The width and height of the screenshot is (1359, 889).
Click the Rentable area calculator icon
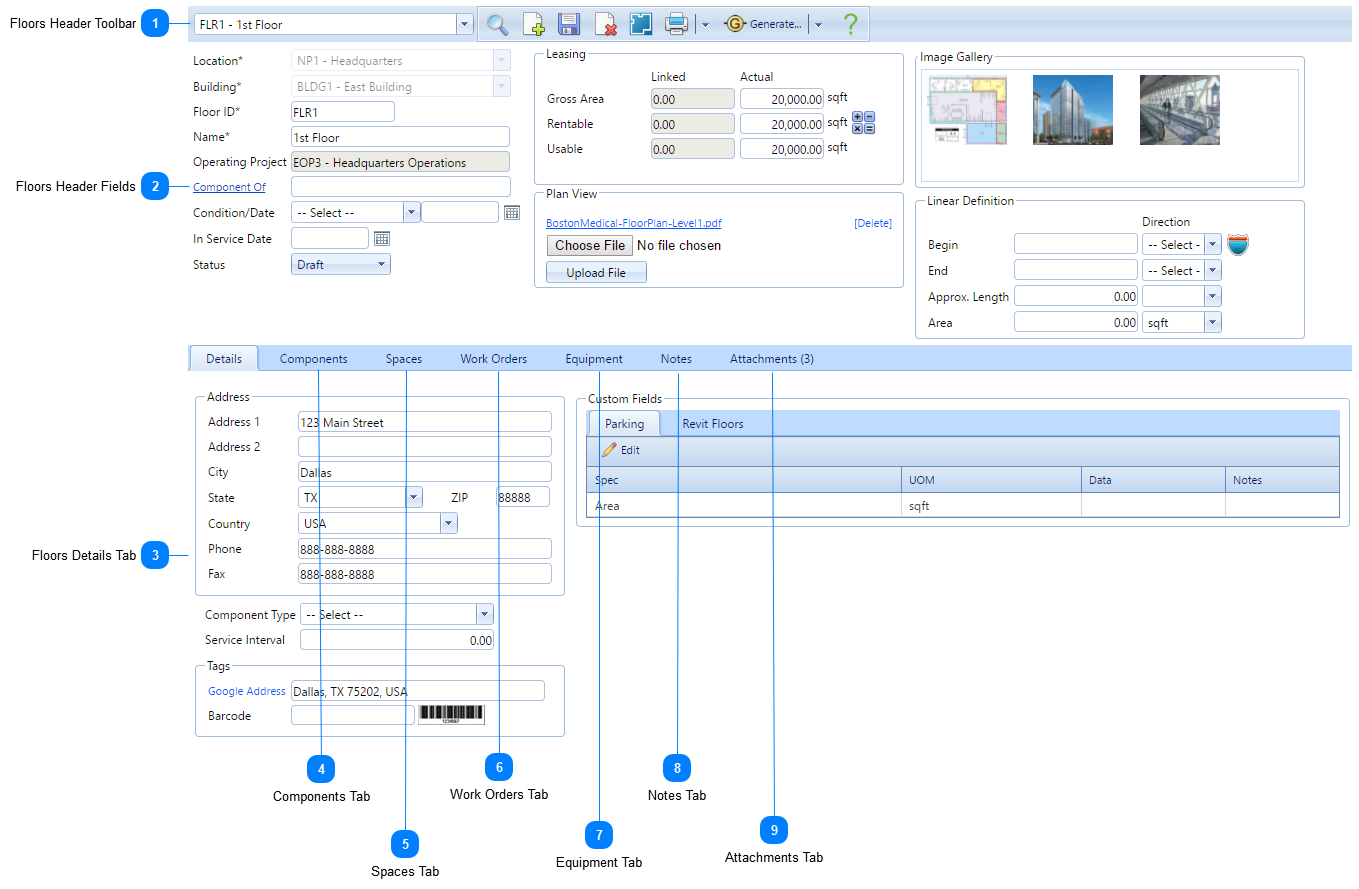tap(863, 123)
